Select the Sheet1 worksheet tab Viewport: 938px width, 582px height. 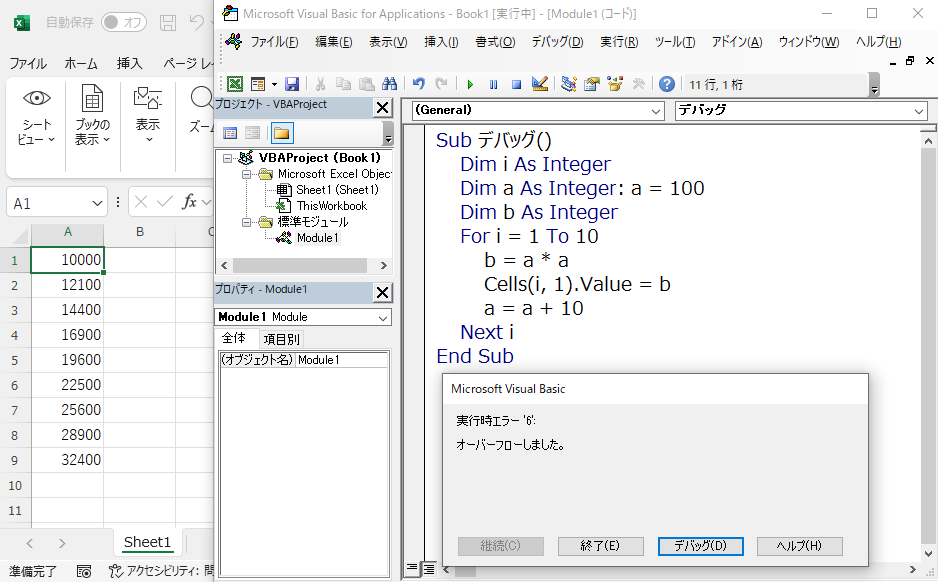pos(147,543)
